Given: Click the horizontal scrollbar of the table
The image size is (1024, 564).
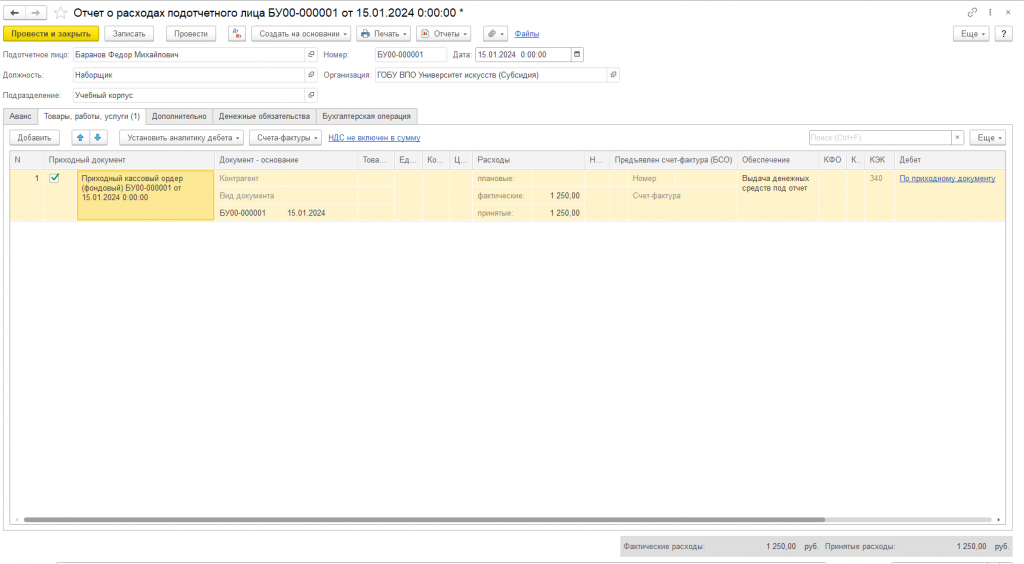Looking at the screenshot, I should 424,520.
